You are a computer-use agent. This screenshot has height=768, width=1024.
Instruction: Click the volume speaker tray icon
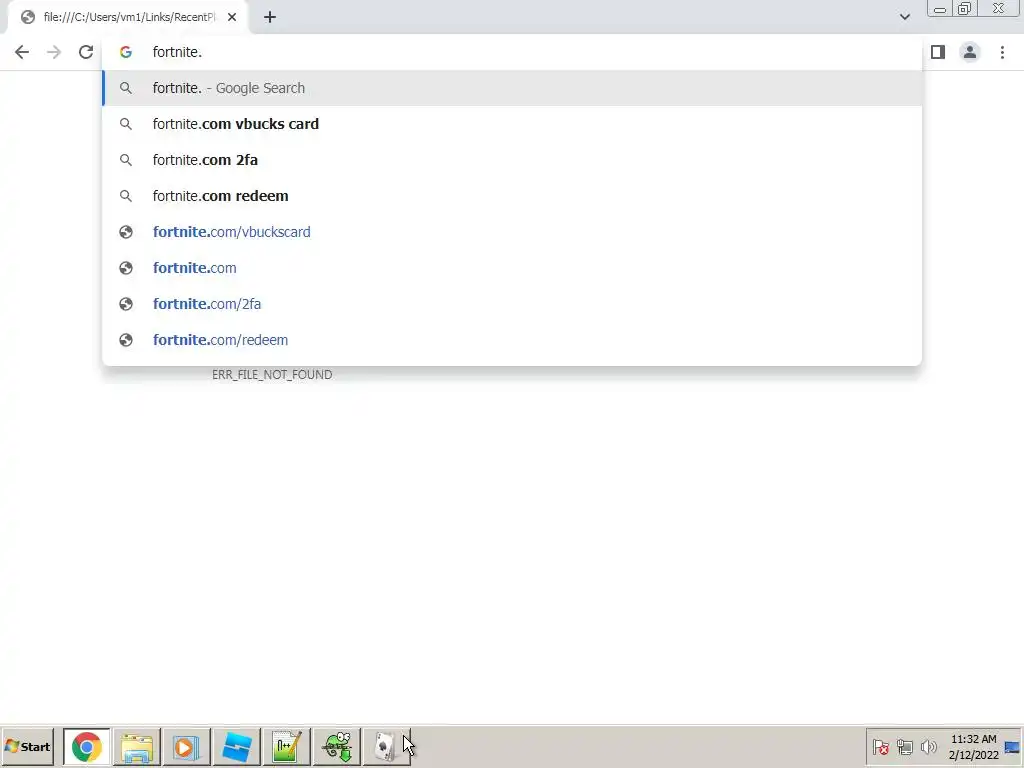(x=928, y=746)
